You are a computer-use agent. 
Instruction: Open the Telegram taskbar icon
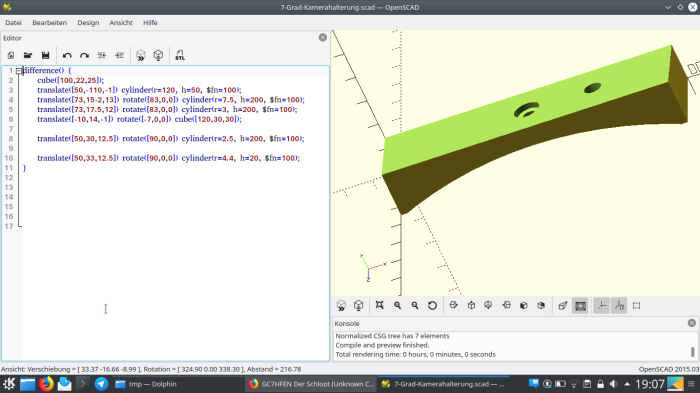(x=101, y=384)
